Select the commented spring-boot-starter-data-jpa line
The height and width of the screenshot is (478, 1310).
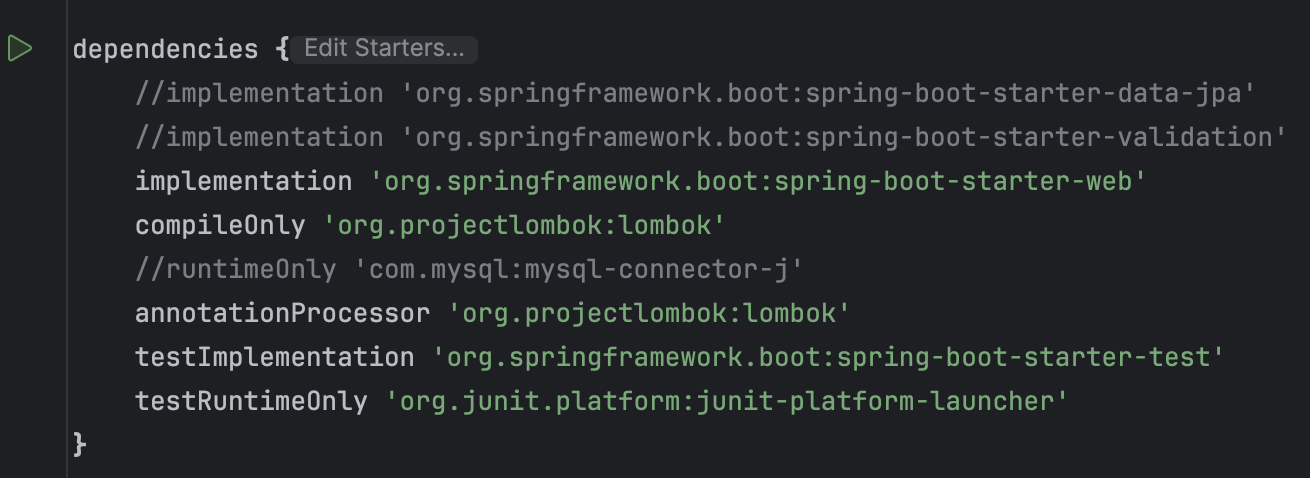[695, 93]
